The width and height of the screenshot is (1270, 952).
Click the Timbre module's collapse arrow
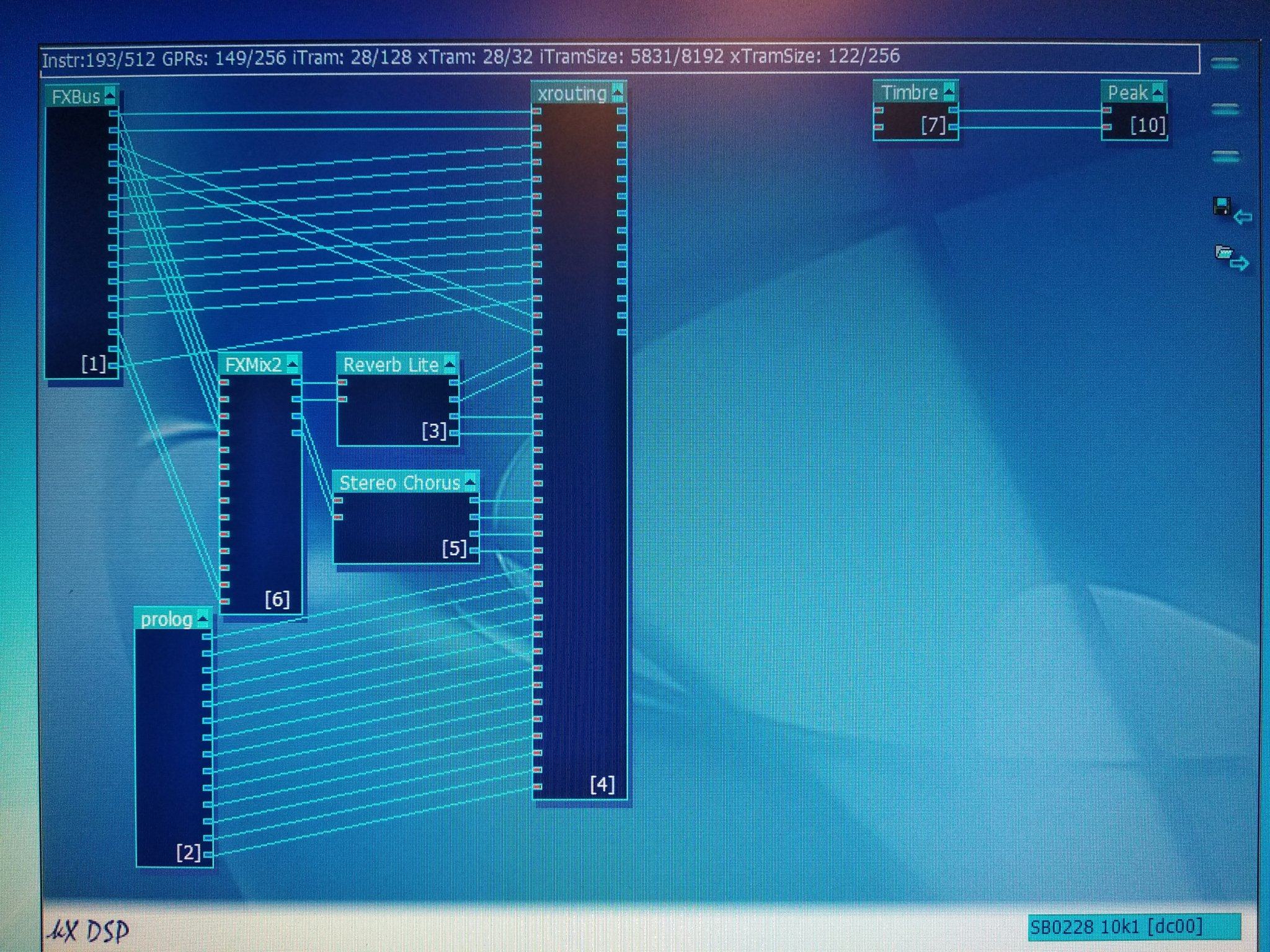pyautogui.click(x=949, y=92)
